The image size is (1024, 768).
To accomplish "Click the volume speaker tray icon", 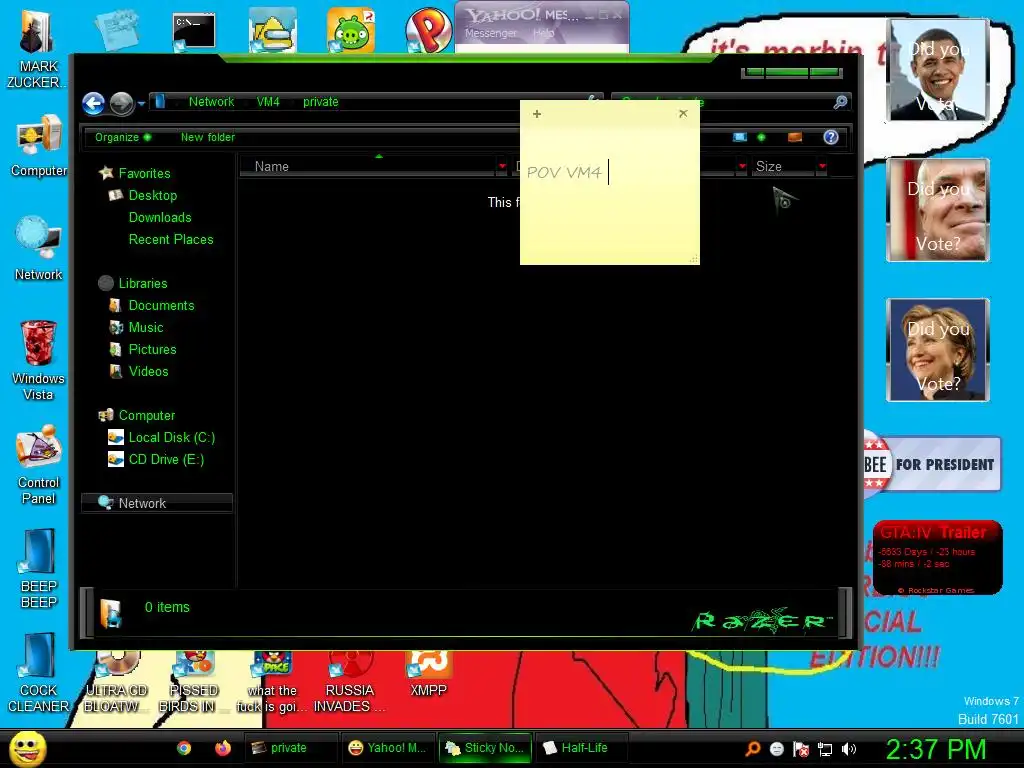I will tap(848, 749).
